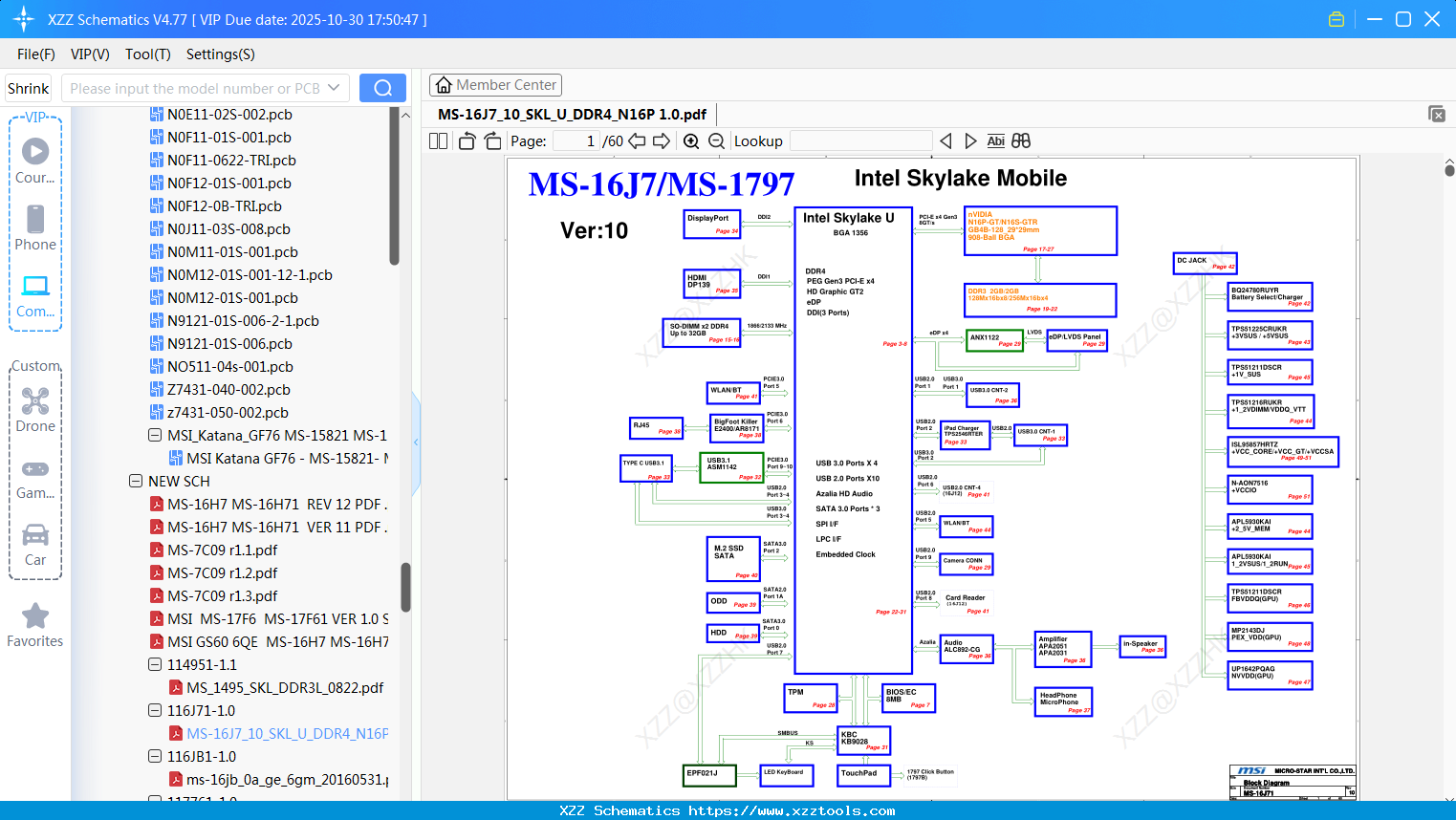
Task: Open Member Center
Action: 495,85
